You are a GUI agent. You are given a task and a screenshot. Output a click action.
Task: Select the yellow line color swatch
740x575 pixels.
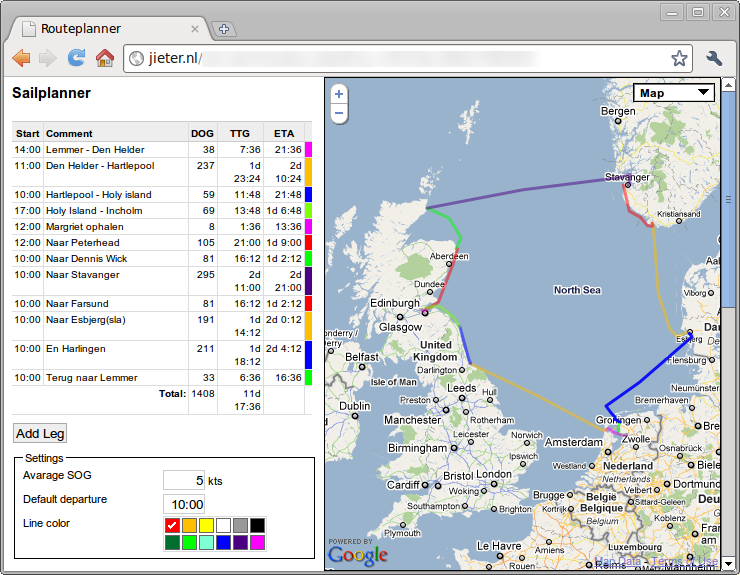click(x=206, y=525)
